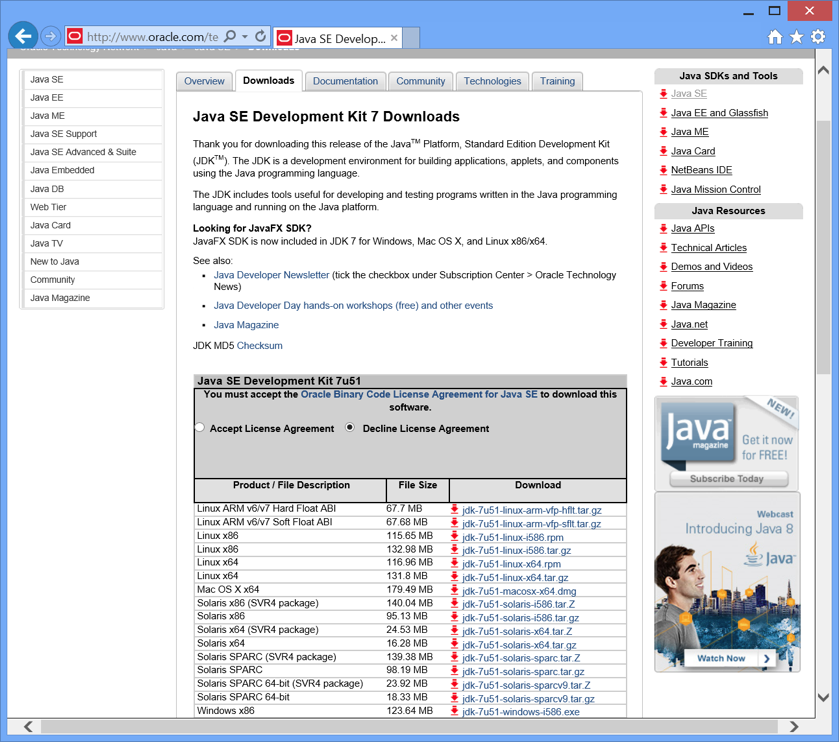The image size is (839, 742).
Task: Open Java DB in left sidebar
Action: 93,189
